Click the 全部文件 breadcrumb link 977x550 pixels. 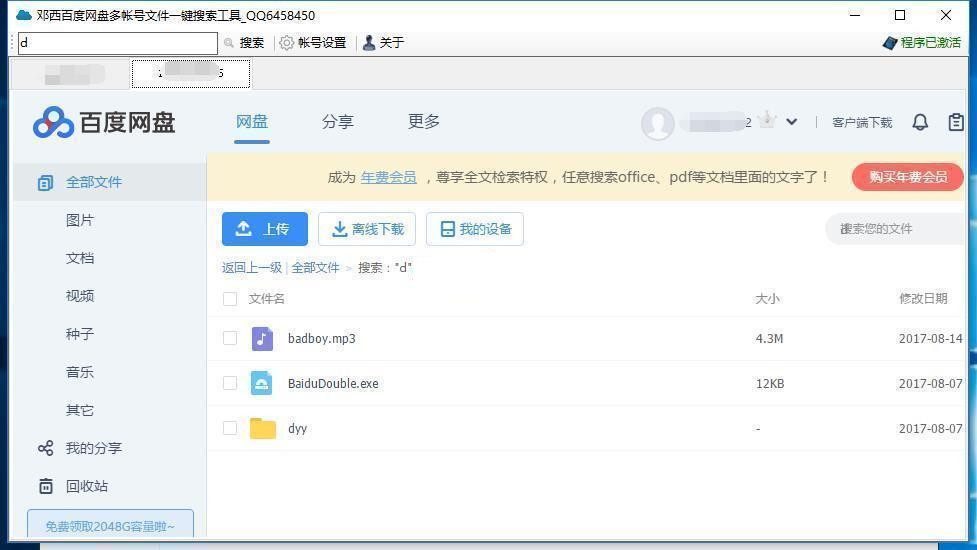pyautogui.click(x=315, y=268)
